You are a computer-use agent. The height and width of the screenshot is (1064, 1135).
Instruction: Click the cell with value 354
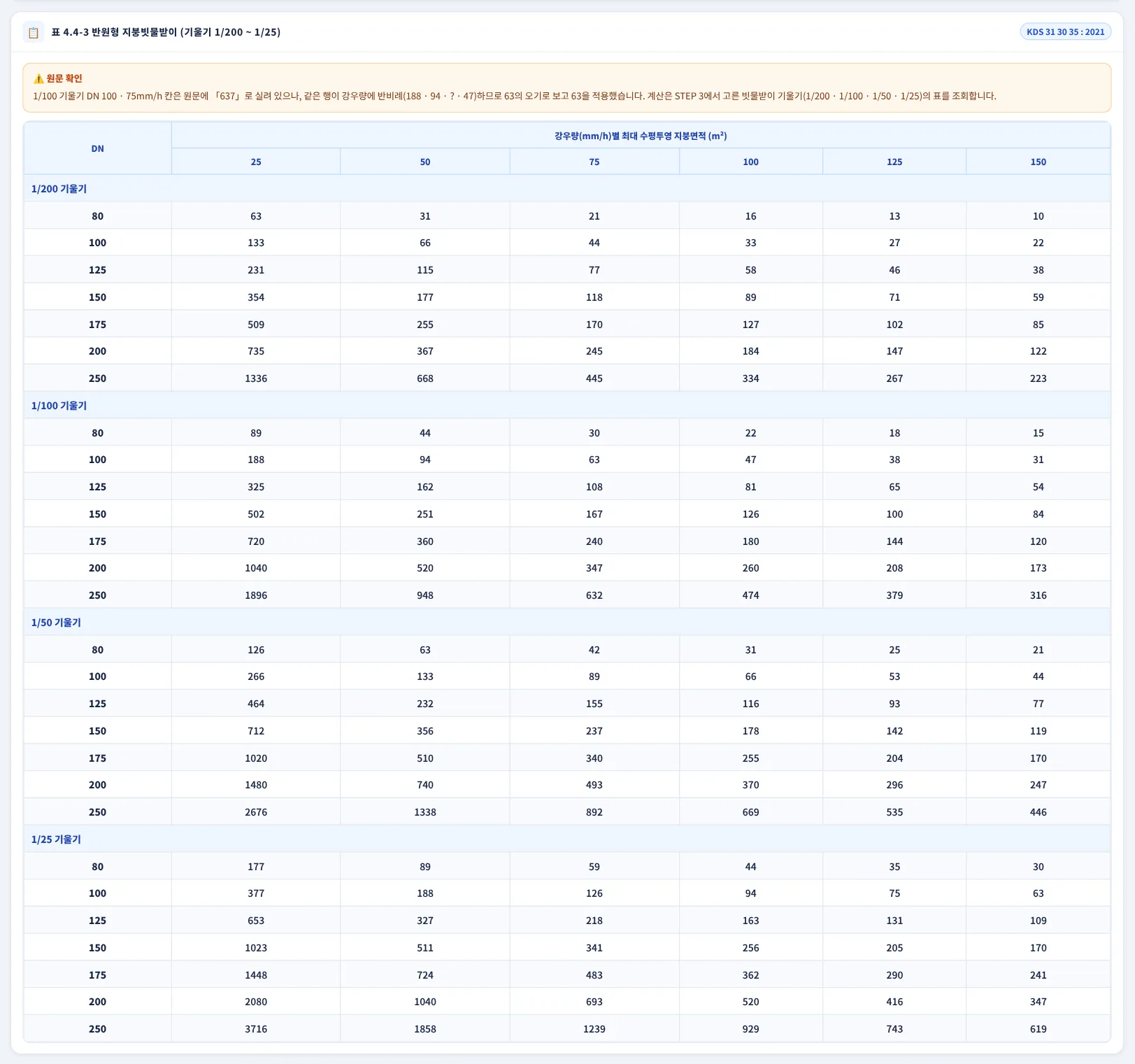point(256,297)
